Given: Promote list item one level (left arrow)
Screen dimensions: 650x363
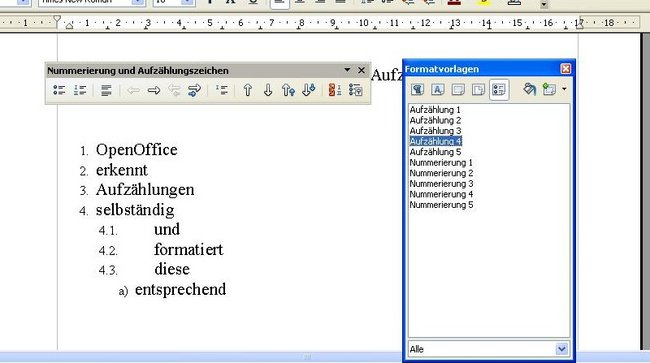Looking at the screenshot, I should (x=133, y=90).
